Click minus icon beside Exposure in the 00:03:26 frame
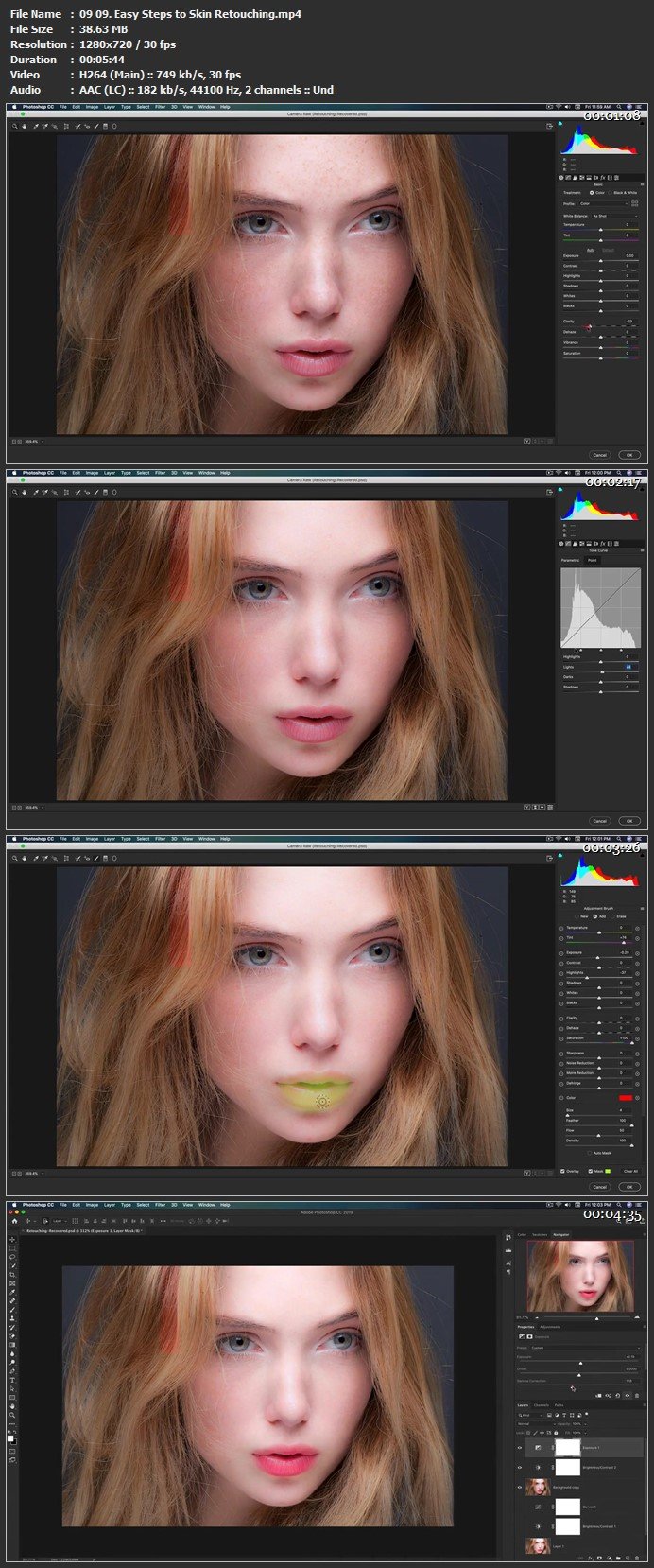654x1568 pixels. coord(561,953)
